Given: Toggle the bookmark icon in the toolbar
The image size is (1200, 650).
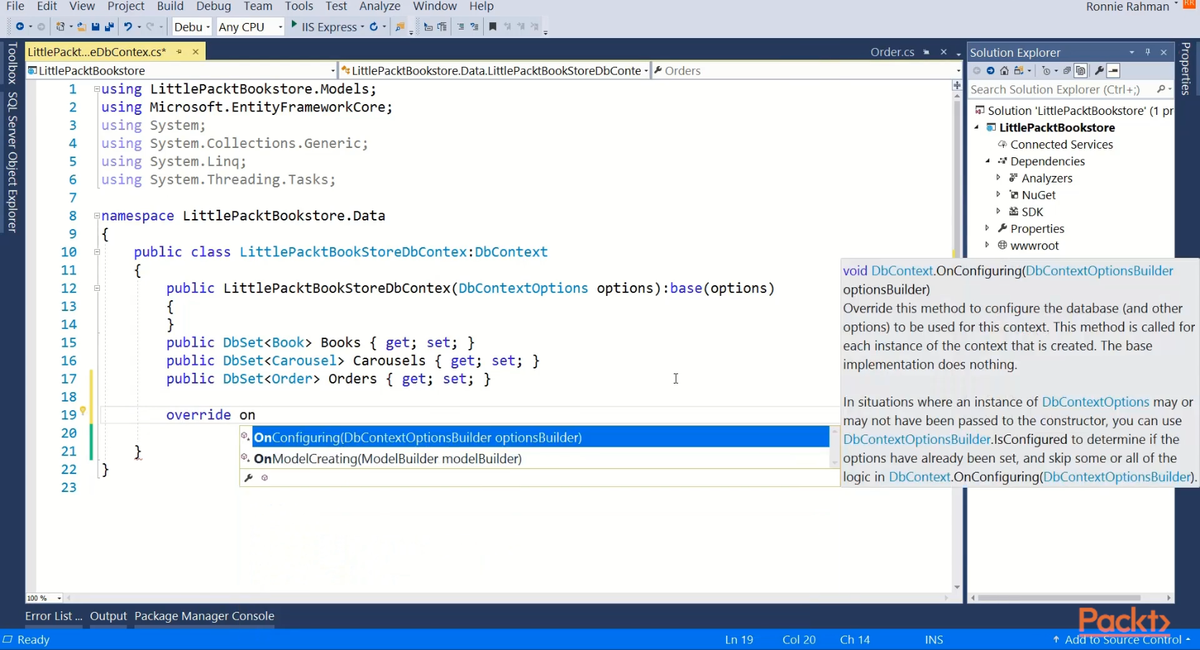Looking at the screenshot, I should pyautogui.click(x=492, y=27).
